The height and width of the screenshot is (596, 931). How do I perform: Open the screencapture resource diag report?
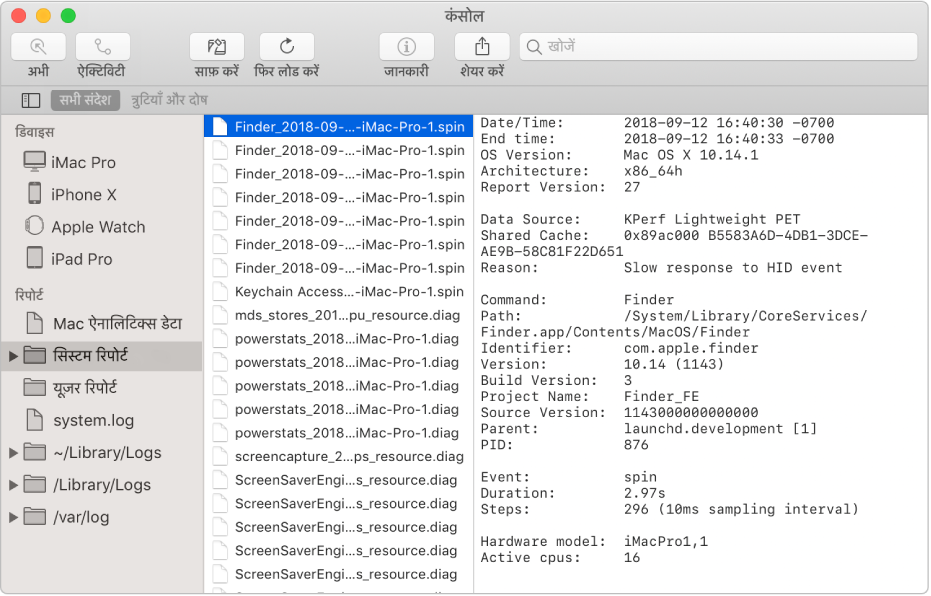pyautogui.click(x=338, y=456)
